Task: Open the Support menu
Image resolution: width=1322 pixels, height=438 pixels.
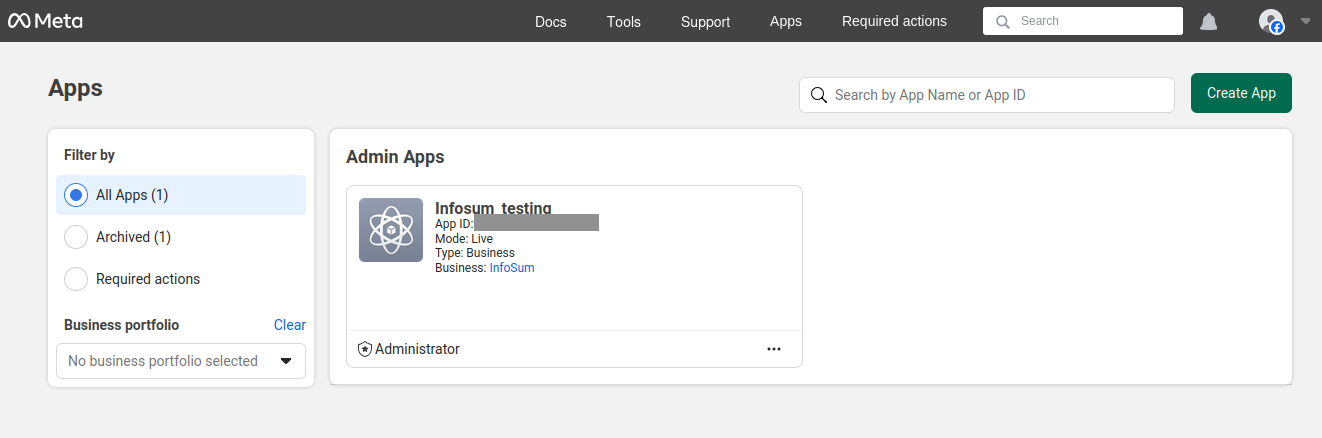Action: click(x=706, y=21)
